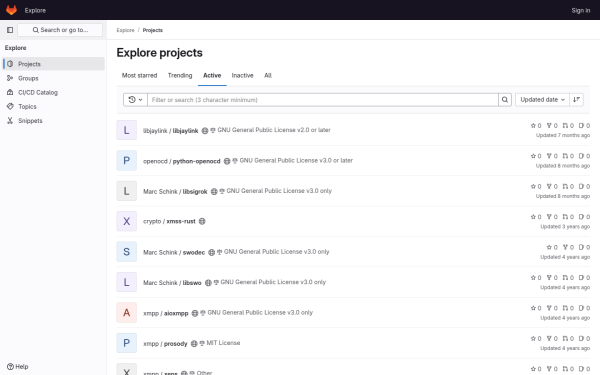Click the Search or go to button
Image resolution: width=600 pixels, height=375 pixels.
[60, 30]
